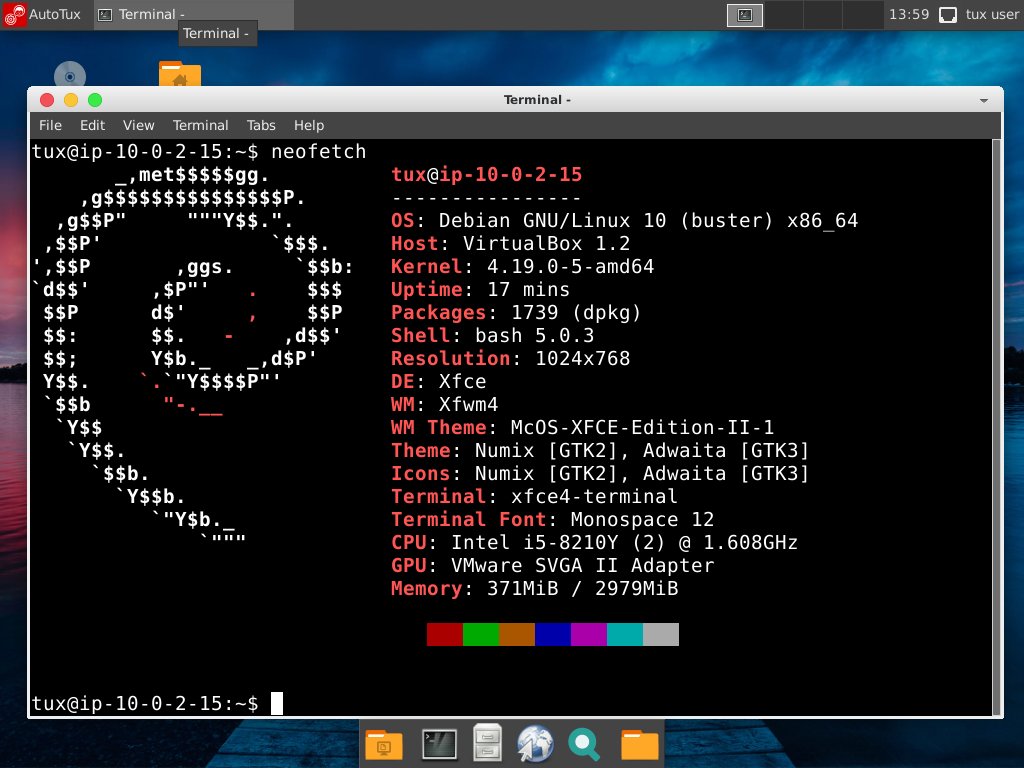Click the network connection icon in panel
Image resolution: width=1024 pixels, height=768 pixels.
tap(948, 14)
